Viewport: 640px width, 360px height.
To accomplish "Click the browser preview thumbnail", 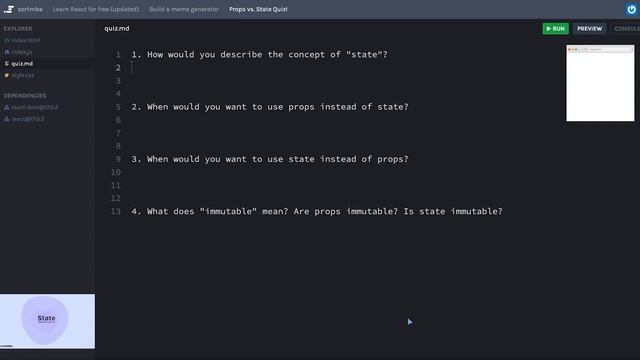I will tap(600, 83).
